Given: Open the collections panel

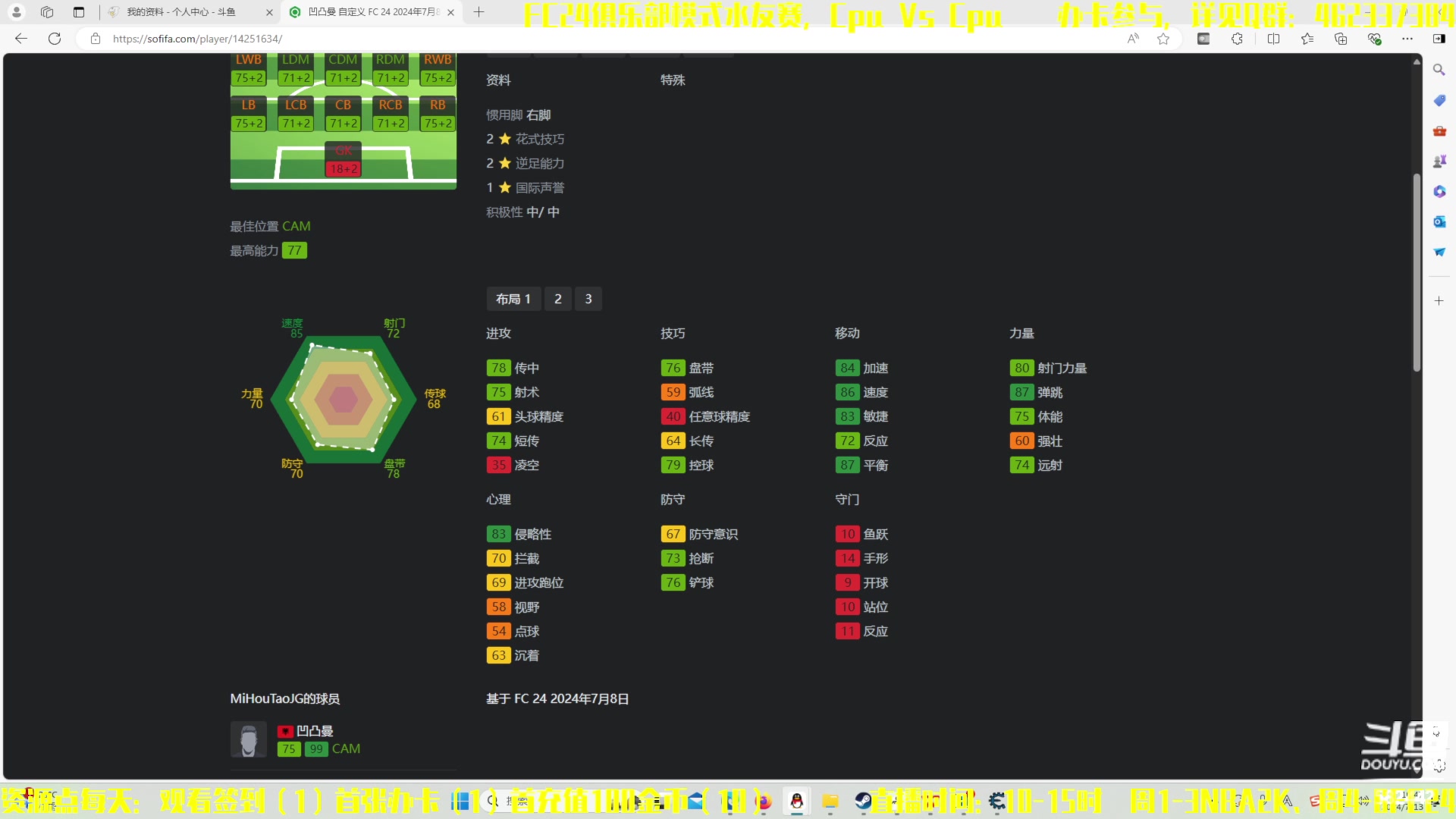Looking at the screenshot, I should click(x=1341, y=39).
